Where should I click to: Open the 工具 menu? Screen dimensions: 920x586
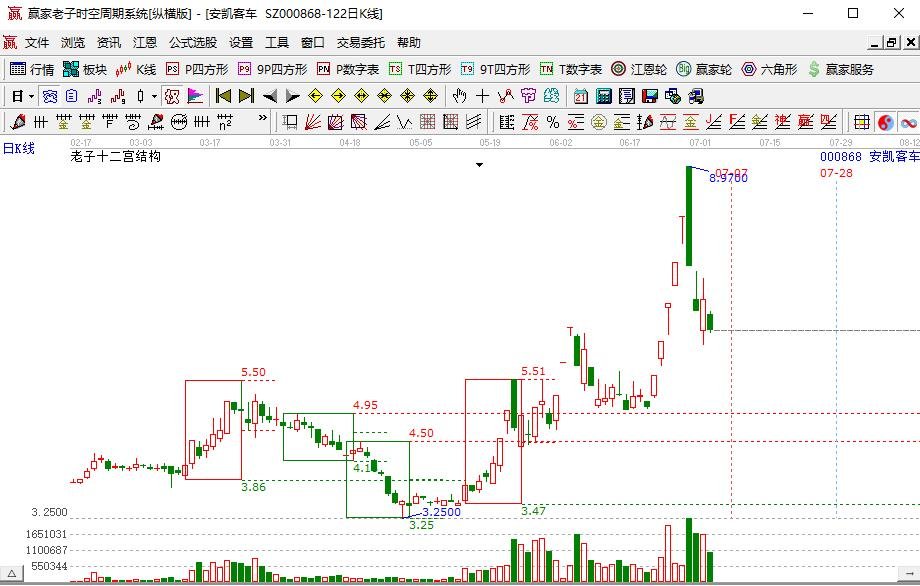click(277, 42)
